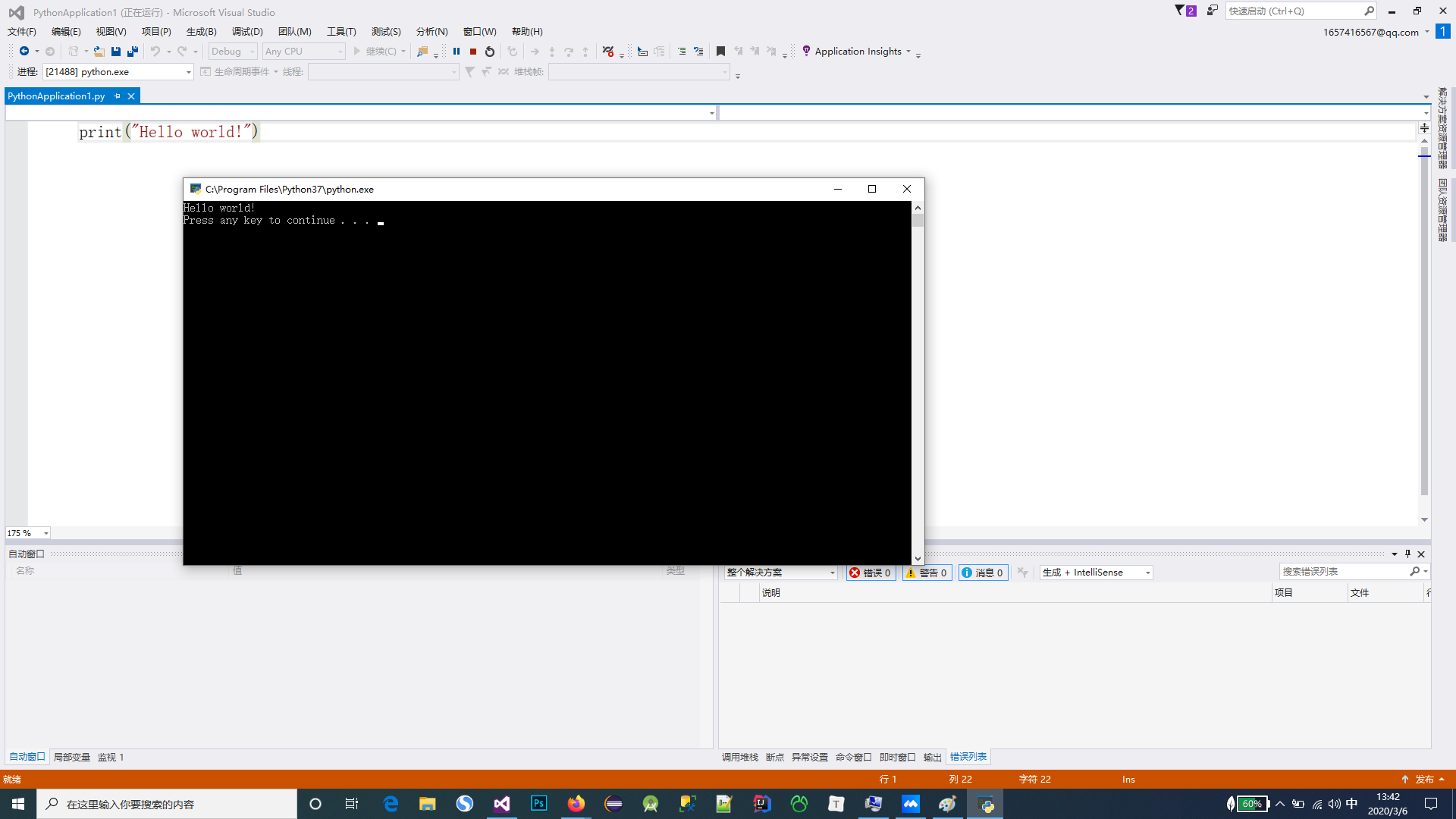Open the 整个解决方案 scope dropdown
The image size is (1456, 819).
(780, 573)
